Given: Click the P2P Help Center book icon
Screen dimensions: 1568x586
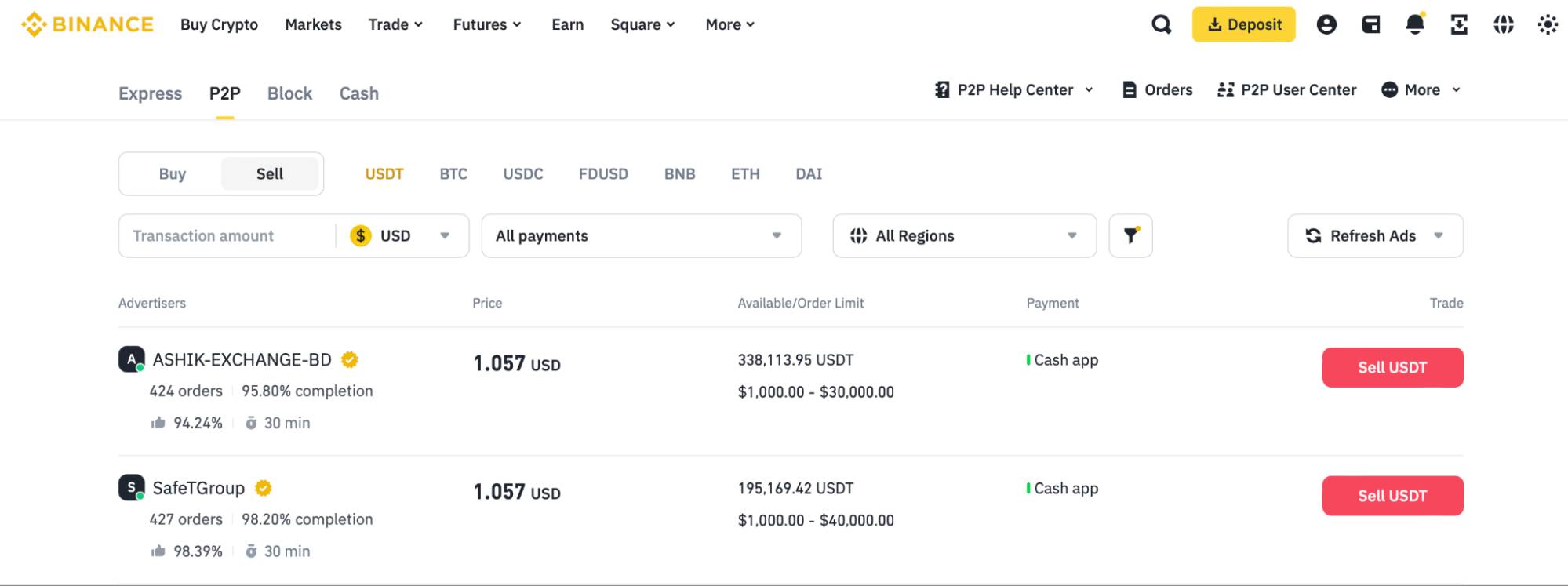Looking at the screenshot, I should coord(942,89).
